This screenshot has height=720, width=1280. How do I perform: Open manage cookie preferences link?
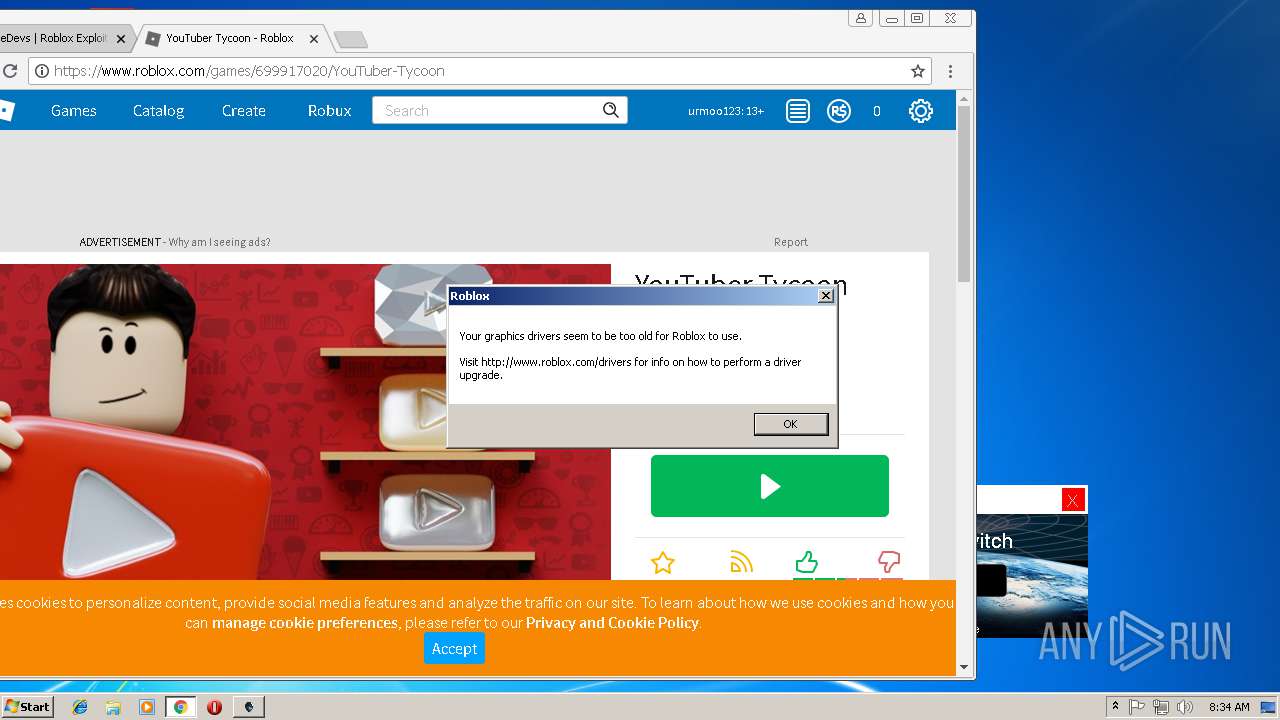305,623
